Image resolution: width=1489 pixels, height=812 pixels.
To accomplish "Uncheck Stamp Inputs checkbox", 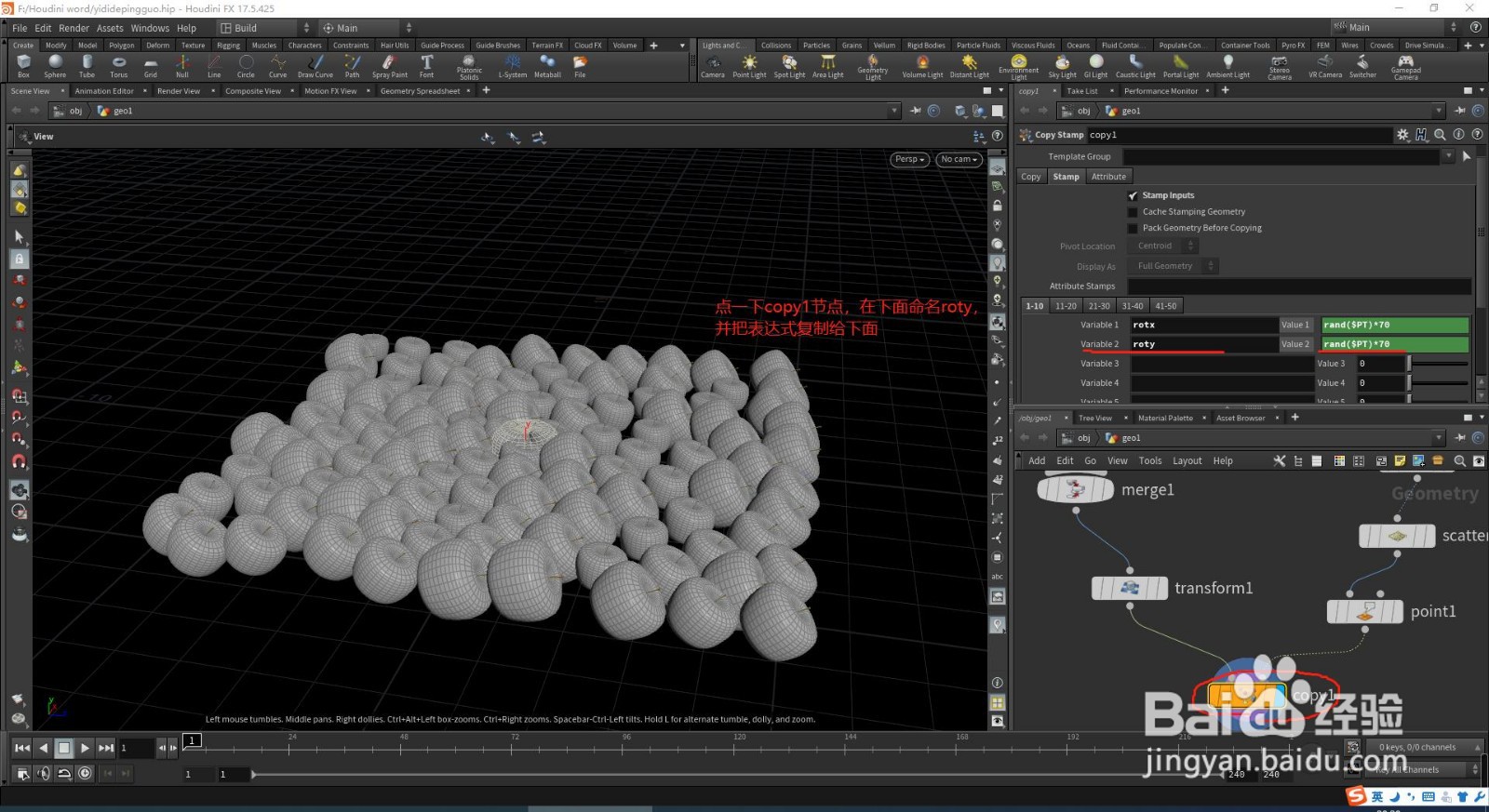I will click(x=1133, y=195).
